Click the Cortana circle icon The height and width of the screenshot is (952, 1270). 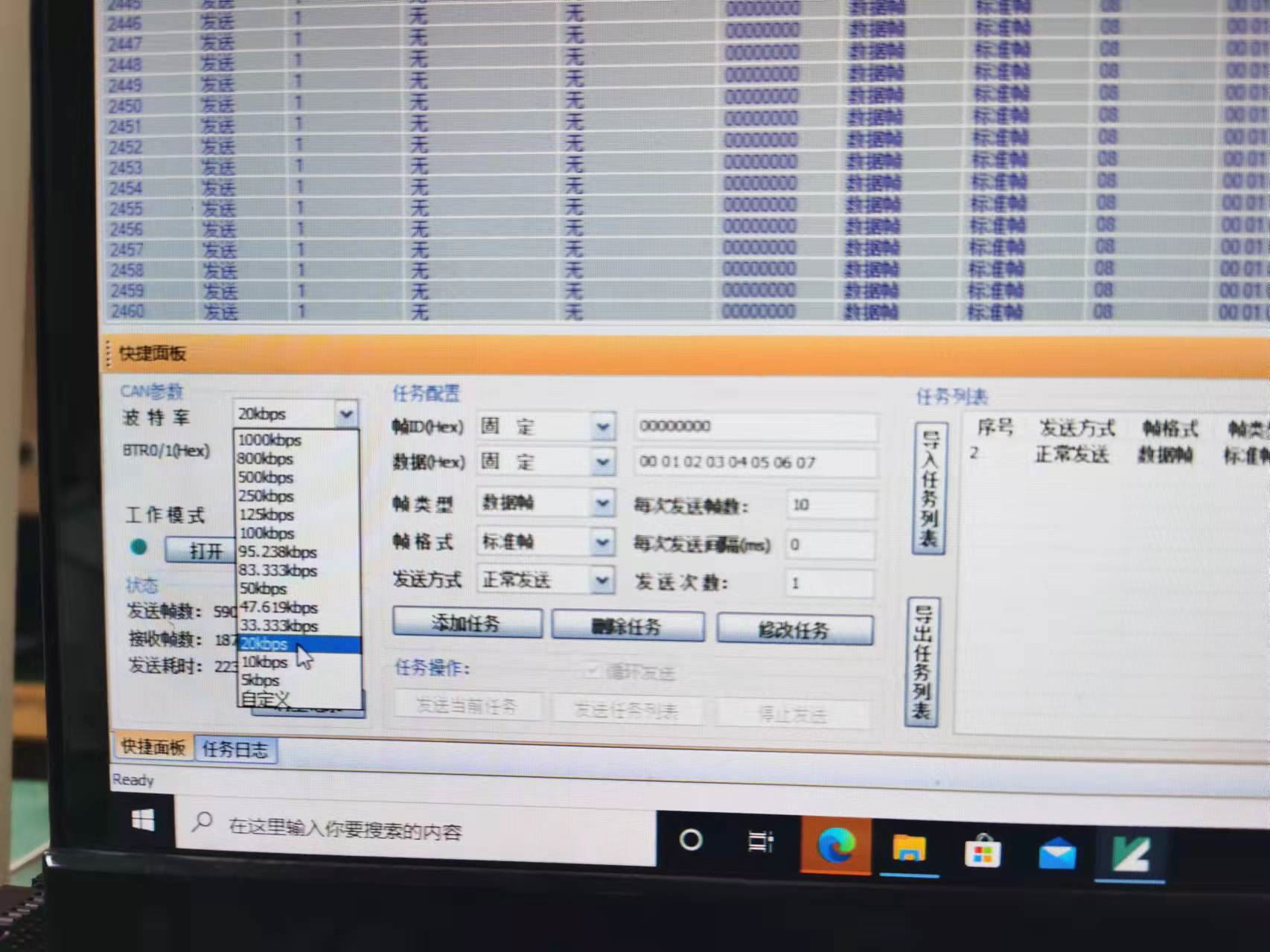tap(691, 840)
